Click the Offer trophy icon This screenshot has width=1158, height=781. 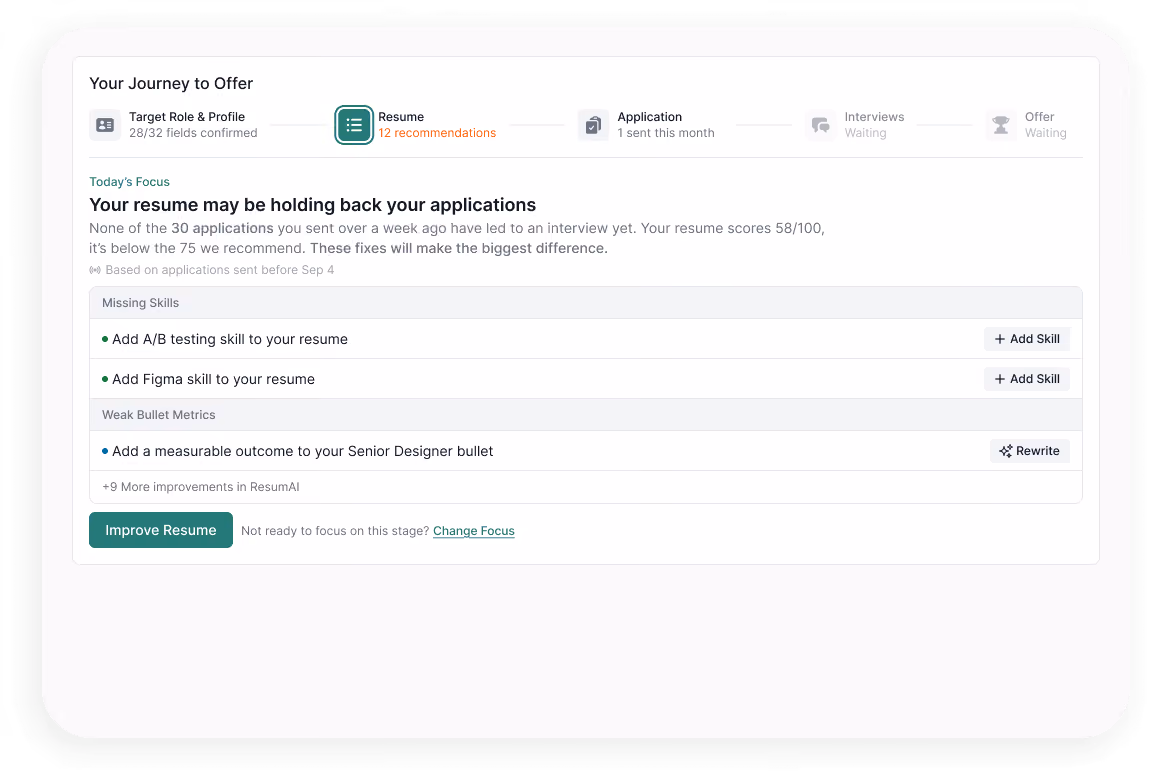[x=1001, y=125]
